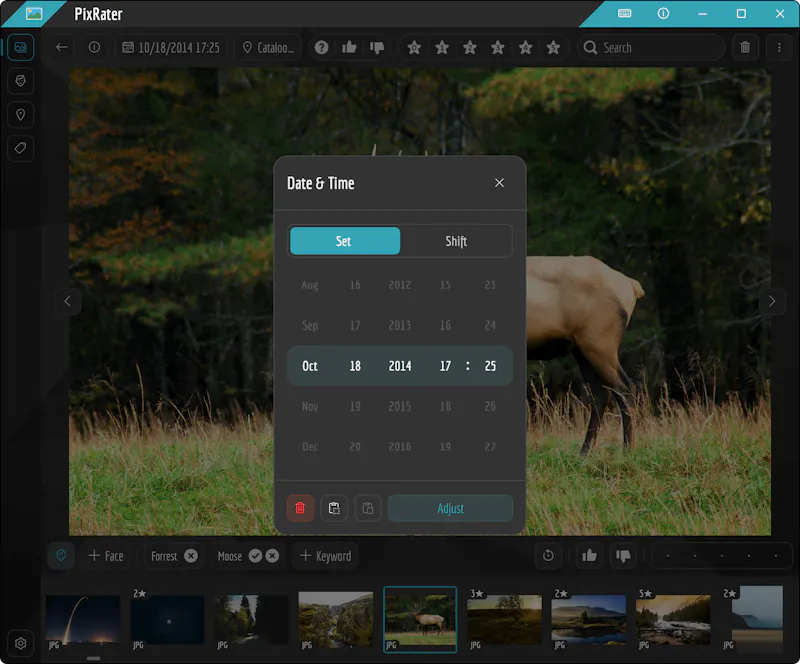Open the selected elk thumbnail
Viewport: 800px width, 664px height.
pos(420,620)
